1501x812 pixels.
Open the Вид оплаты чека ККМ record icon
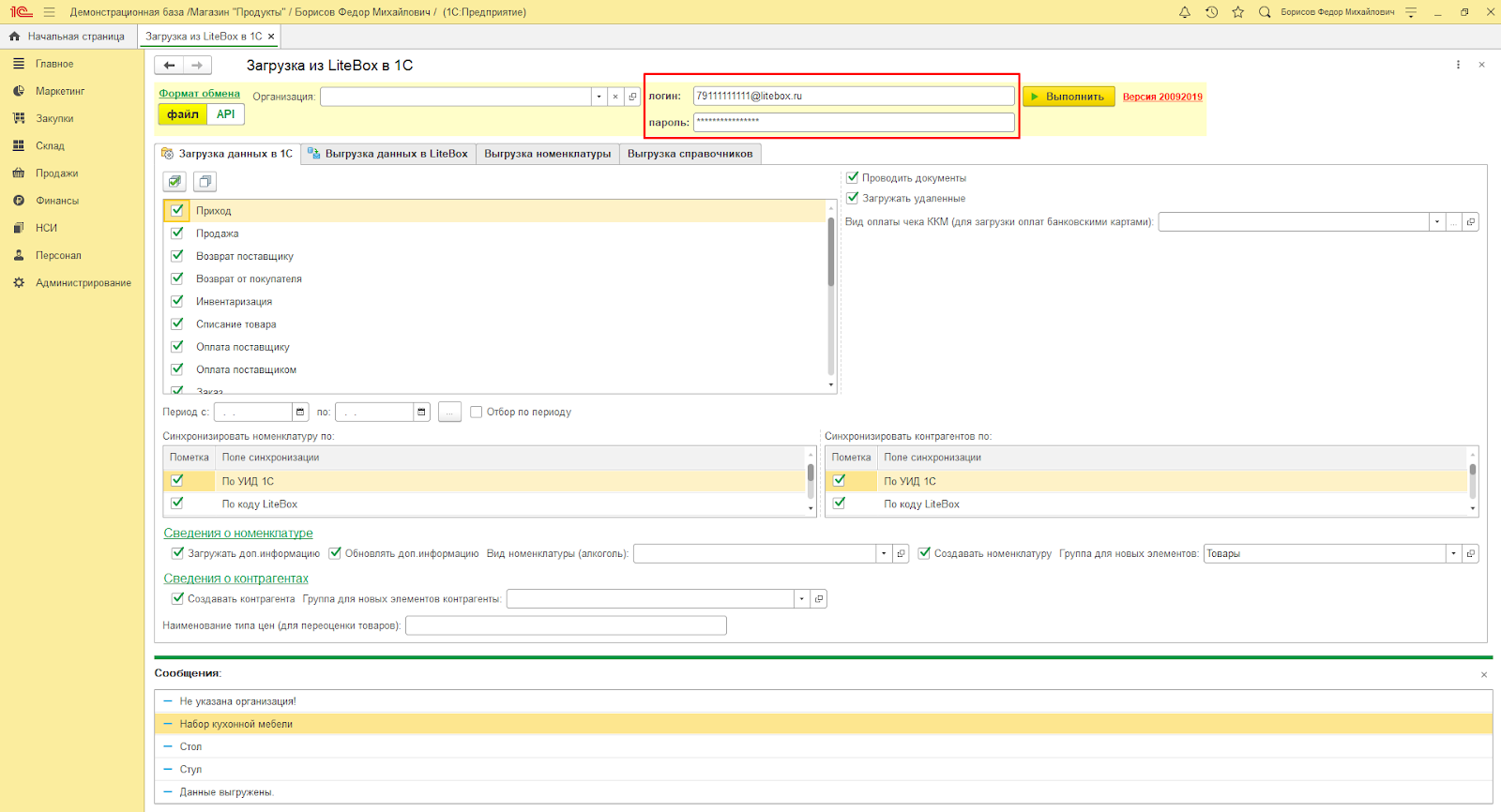pyautogui.click(x=1471, y=222)
